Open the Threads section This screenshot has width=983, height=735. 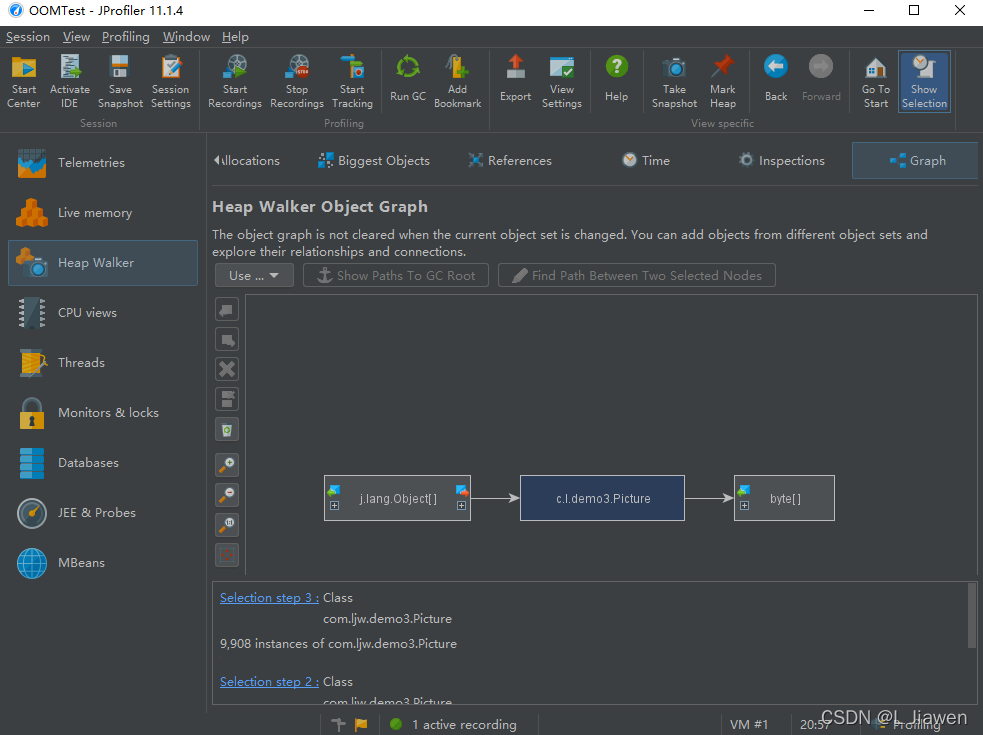103,363
